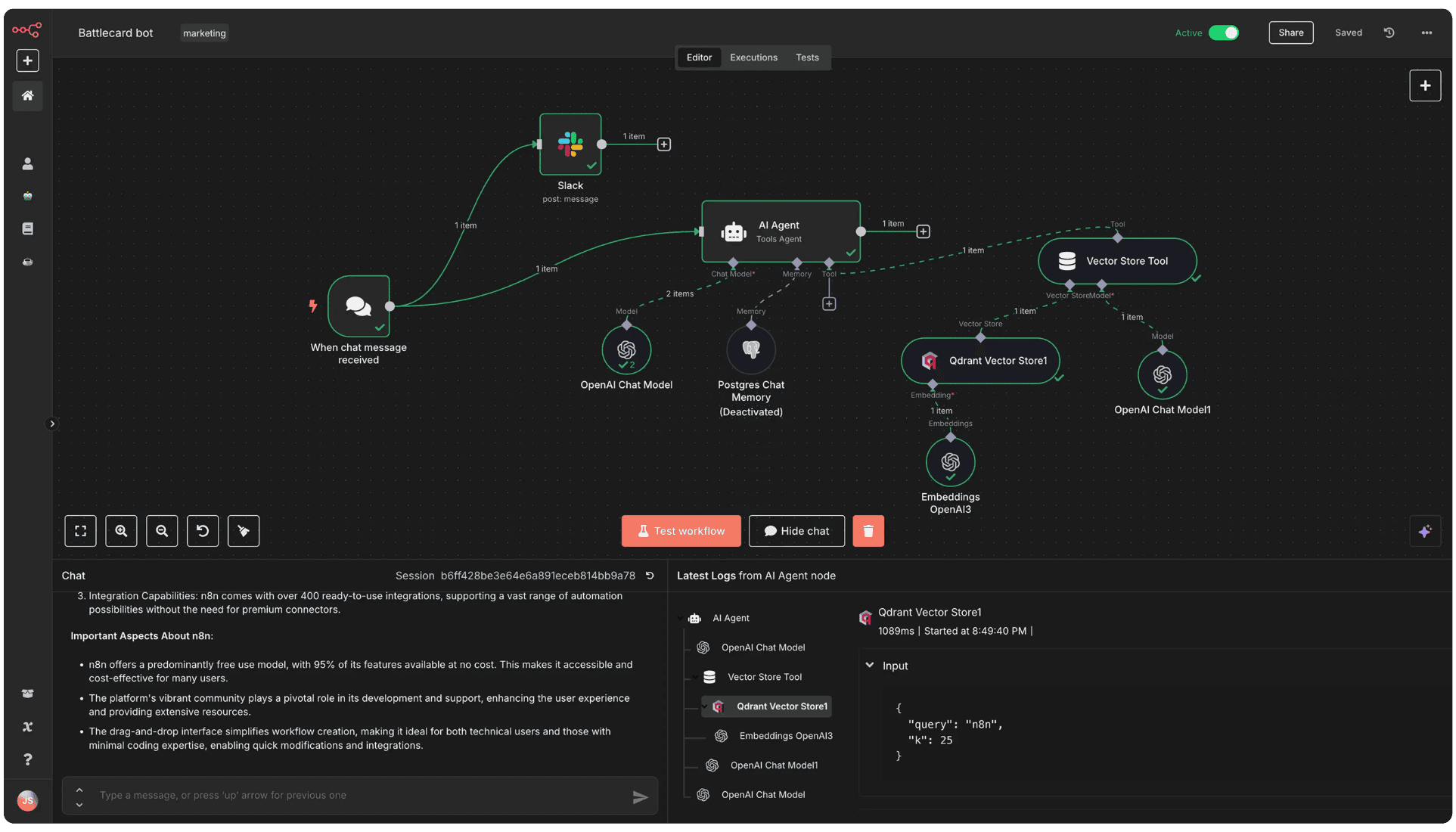Click the Share button
This screenshot has width=1456, height=832.
(1290, 33)
